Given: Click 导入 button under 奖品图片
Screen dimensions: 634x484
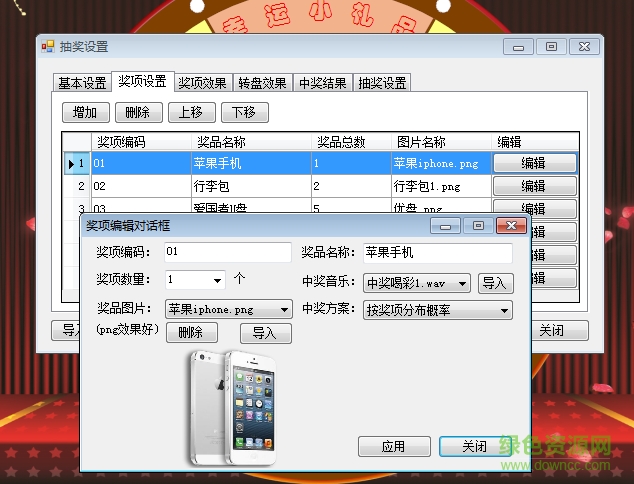Looking at the screenshot, I should pos(266,333).
